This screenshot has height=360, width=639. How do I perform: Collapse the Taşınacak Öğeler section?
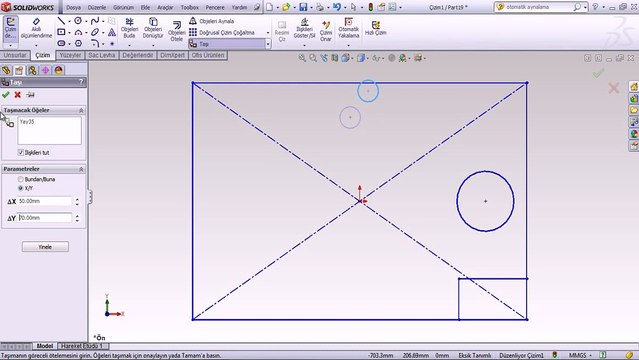click(81, 110)
